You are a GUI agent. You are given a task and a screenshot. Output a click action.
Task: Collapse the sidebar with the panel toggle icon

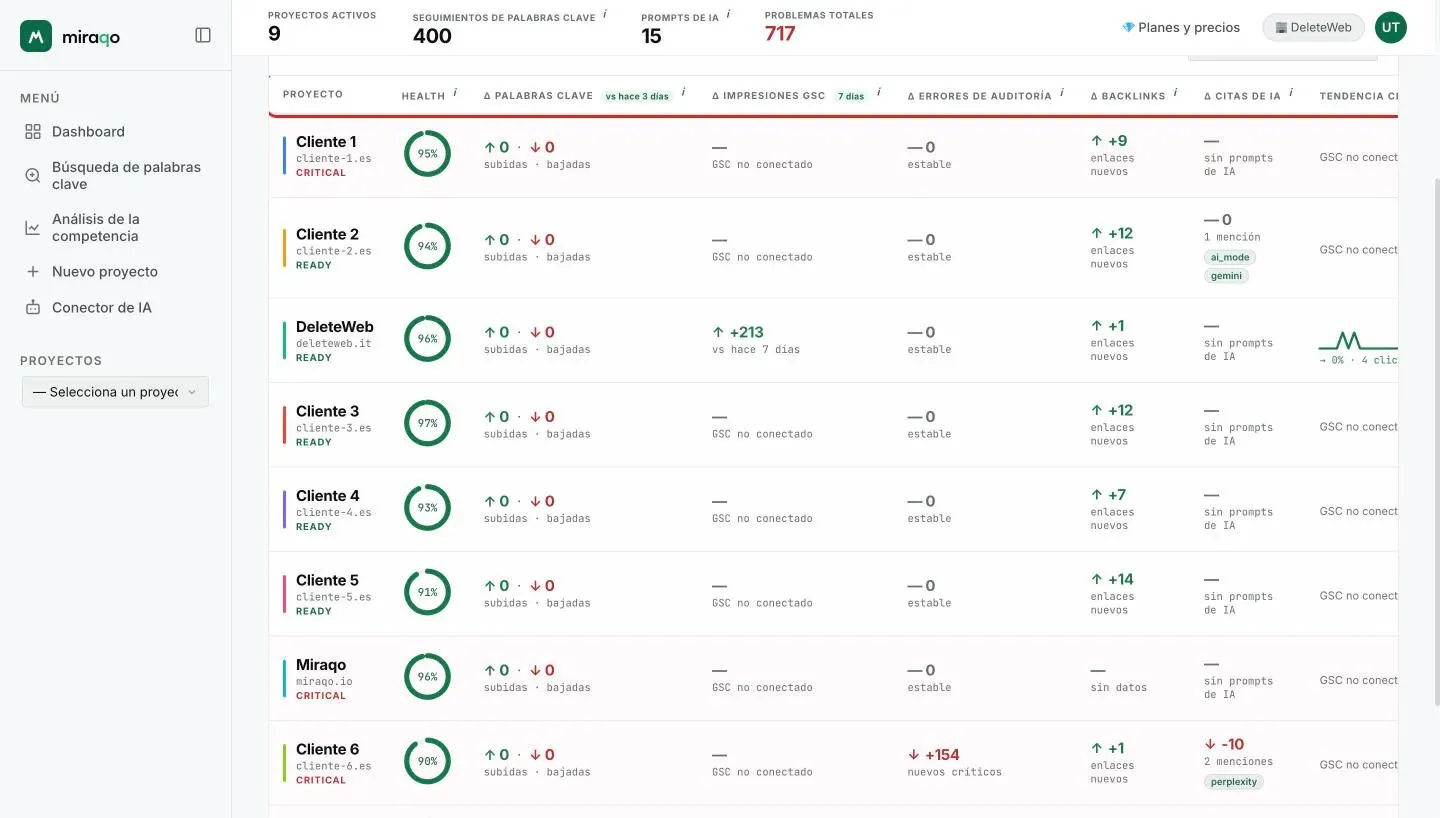(203, 35)
